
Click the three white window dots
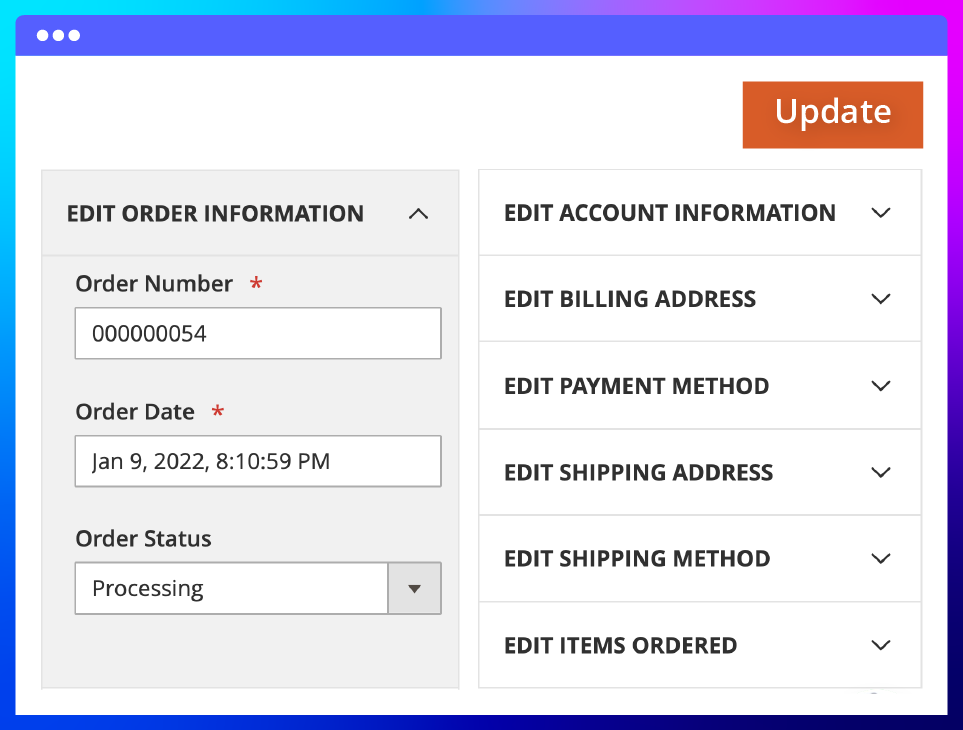point(58,36)
